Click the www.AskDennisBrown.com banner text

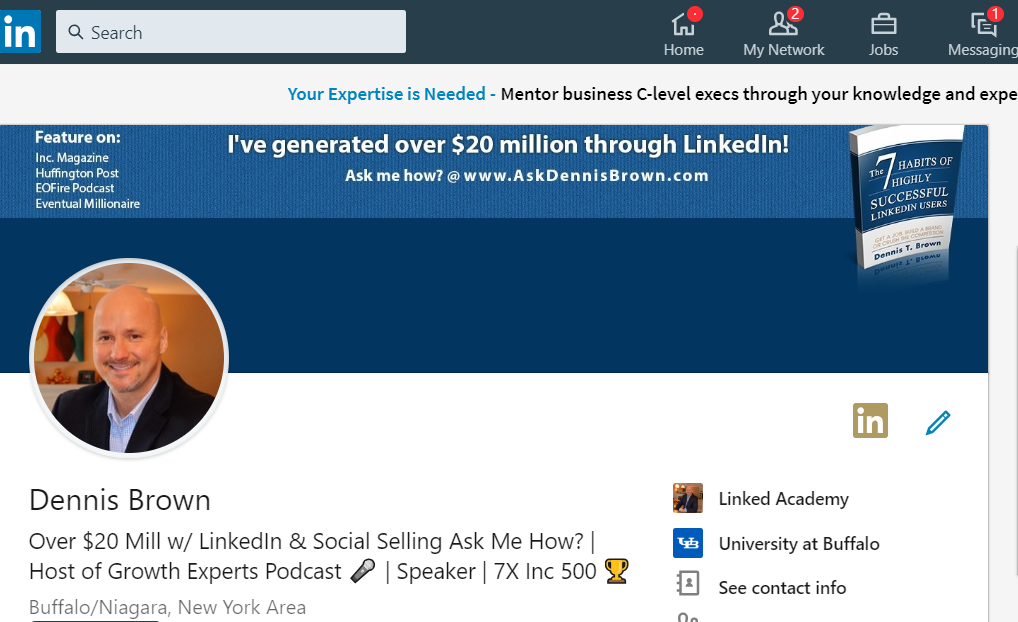click(x=586, y=176)
